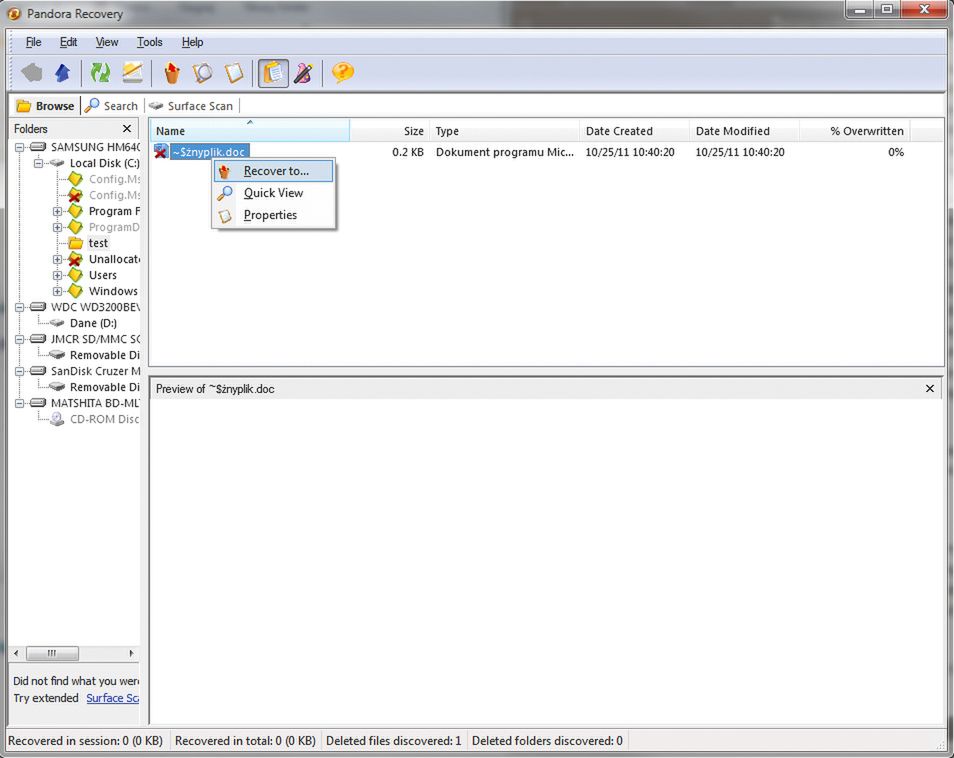Viewport: 954px width, 758px height.
Task: Click the Folders pane horizontal scrollbar thumb
Action: coord(52,653)
